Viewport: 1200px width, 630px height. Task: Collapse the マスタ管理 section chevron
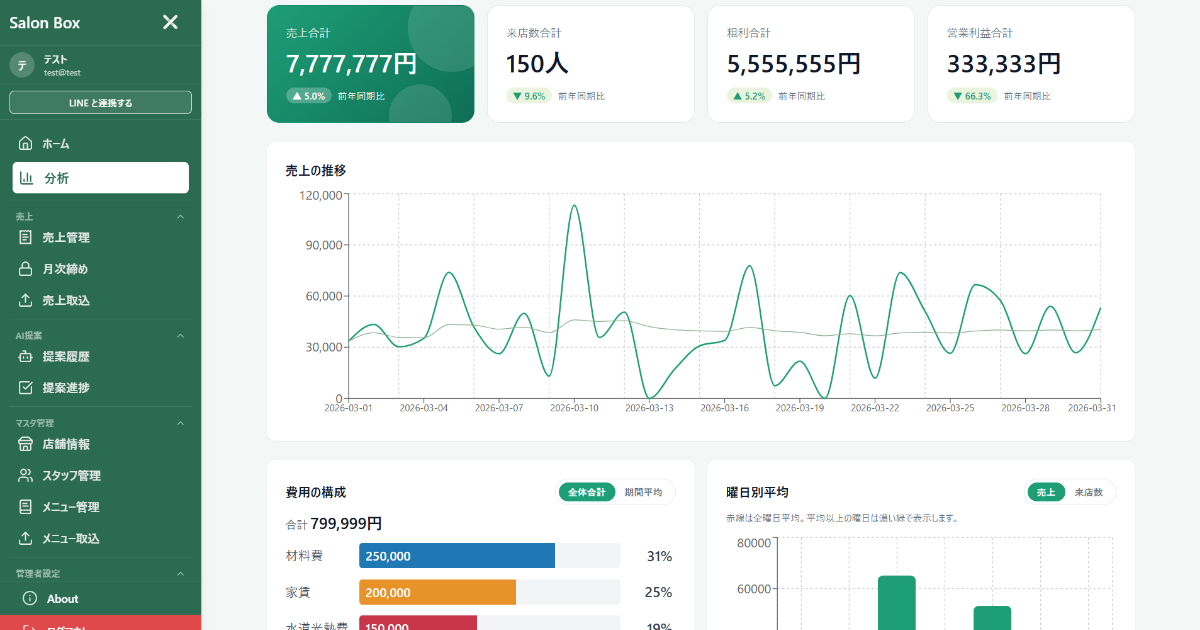181,423
